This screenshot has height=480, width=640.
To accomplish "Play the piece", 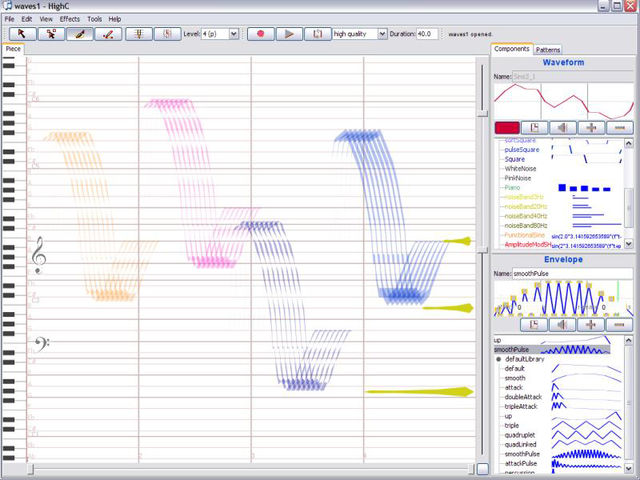I will [289, 34].
